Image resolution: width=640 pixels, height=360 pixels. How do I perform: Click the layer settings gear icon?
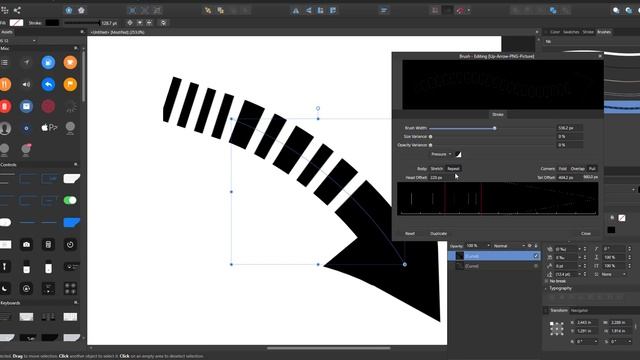point(530,246)
